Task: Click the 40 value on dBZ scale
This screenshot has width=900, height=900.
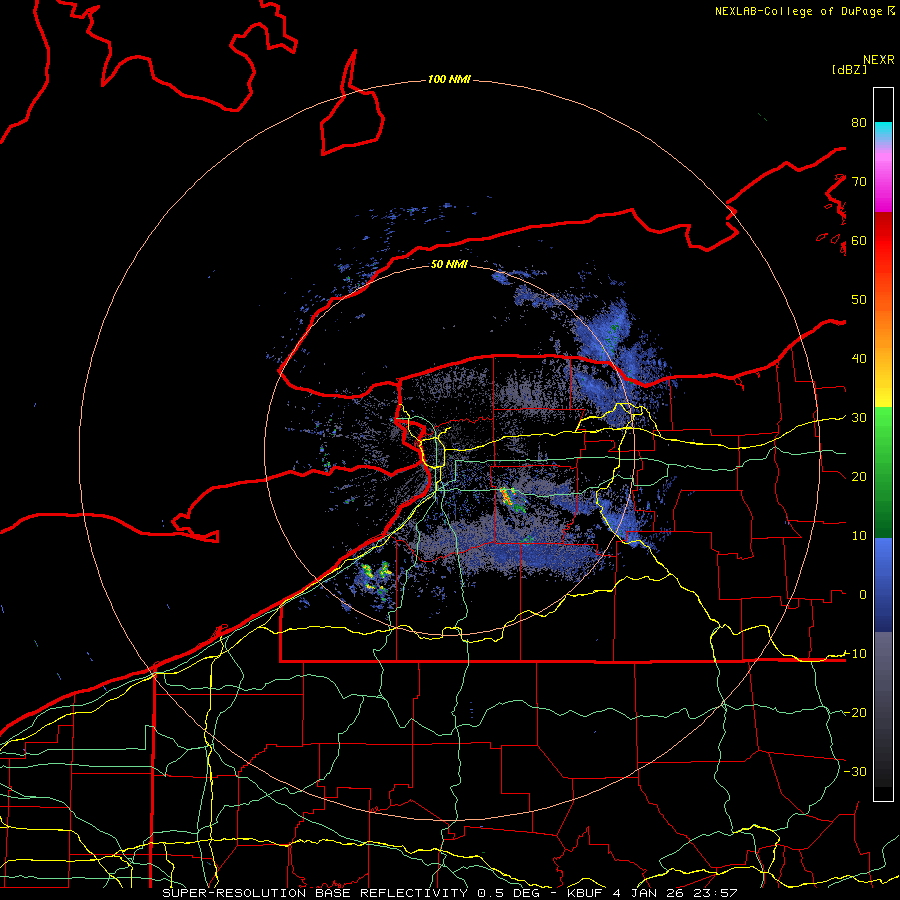Action: point(859,359)
